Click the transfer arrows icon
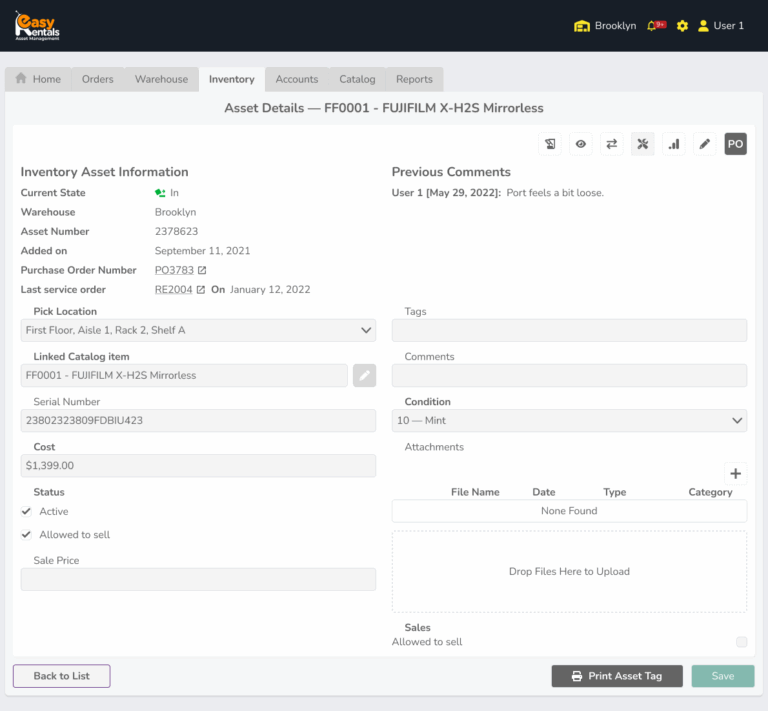768x711 pixels. coord(612,144)
